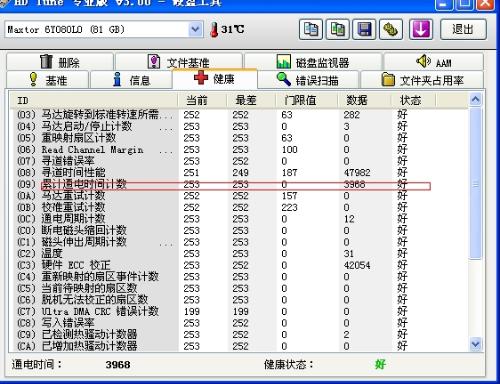500x384 pixels.
Task: Open the 错误扫描 tab
Action: pyautogui.click(x=308, y=80)
